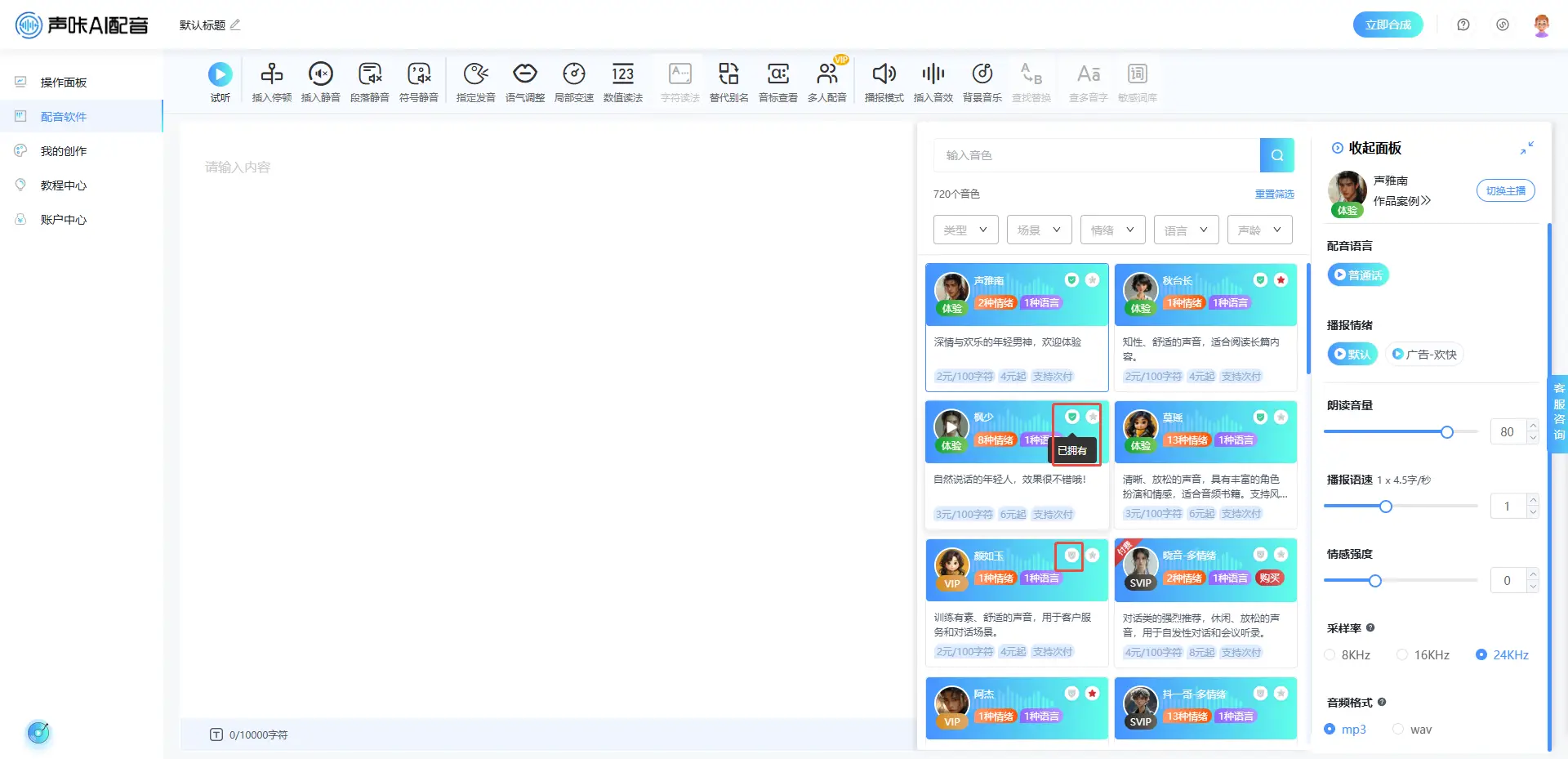
Task: Open the 局部变速 local speed tool
Action: point(573,75)
